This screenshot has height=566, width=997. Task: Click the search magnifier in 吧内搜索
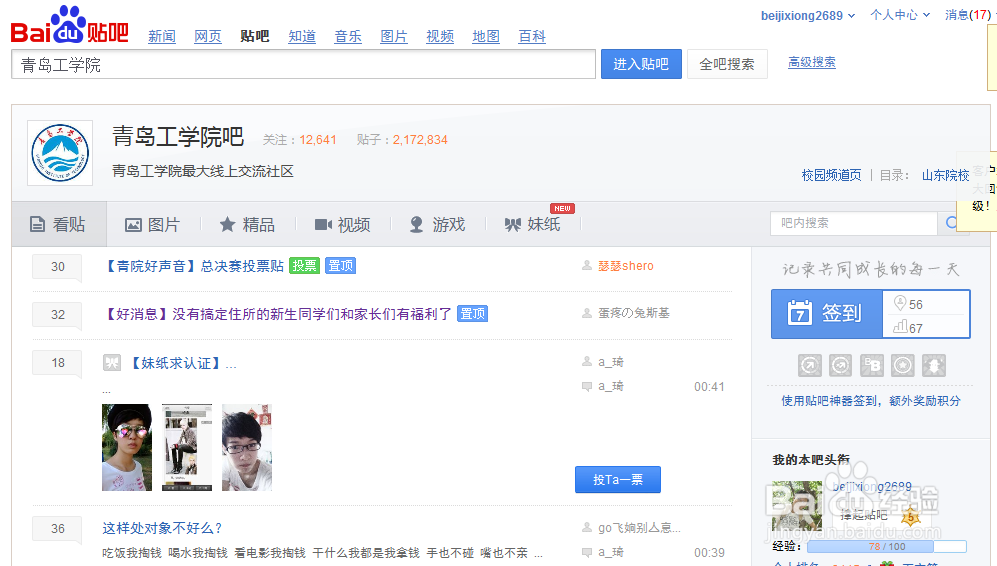tap(952, 223)
